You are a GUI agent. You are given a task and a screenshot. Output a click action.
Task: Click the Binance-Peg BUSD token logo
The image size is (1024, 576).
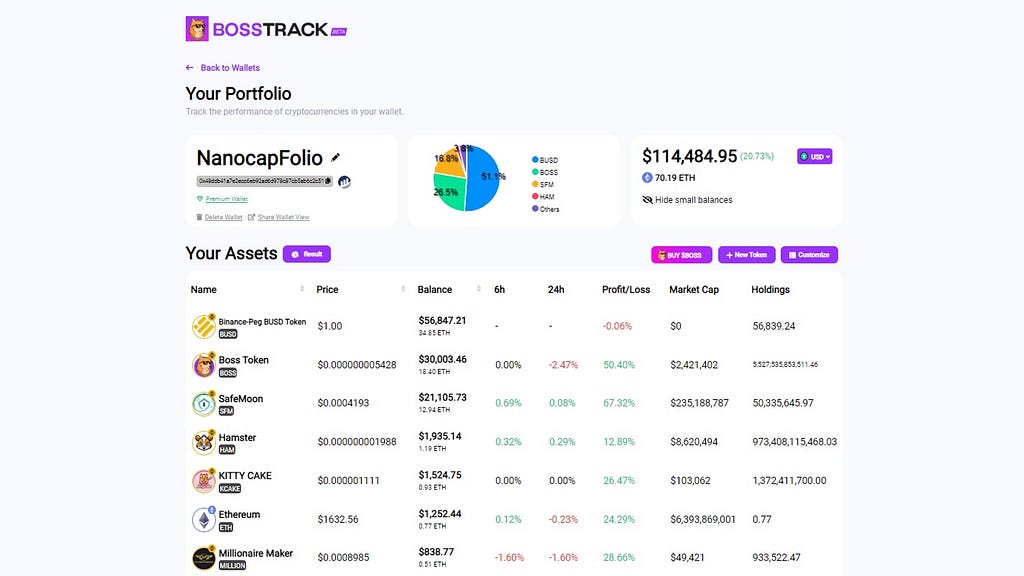[x=204, y=326]
